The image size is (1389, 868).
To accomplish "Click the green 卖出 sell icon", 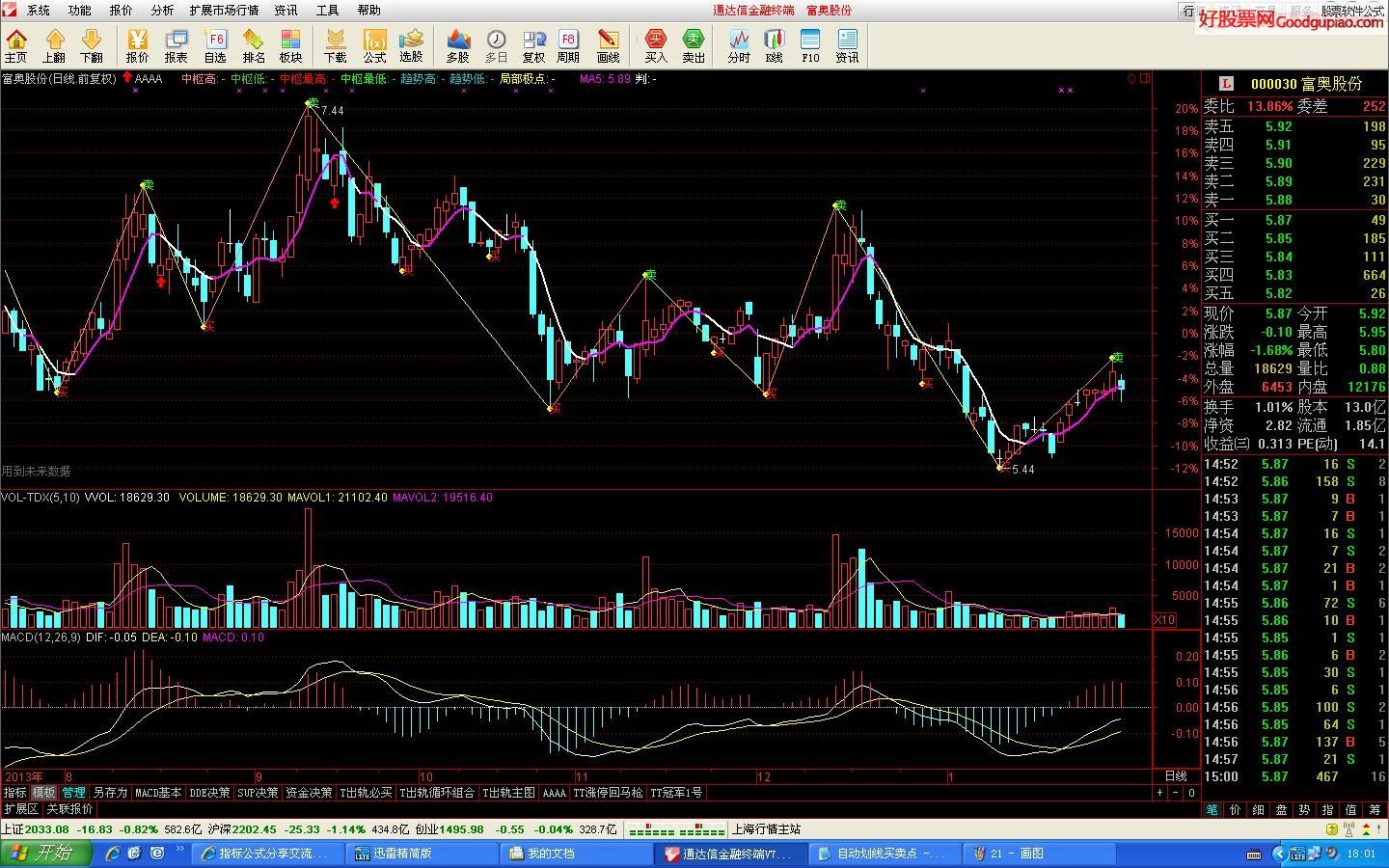I will (694, 45).
